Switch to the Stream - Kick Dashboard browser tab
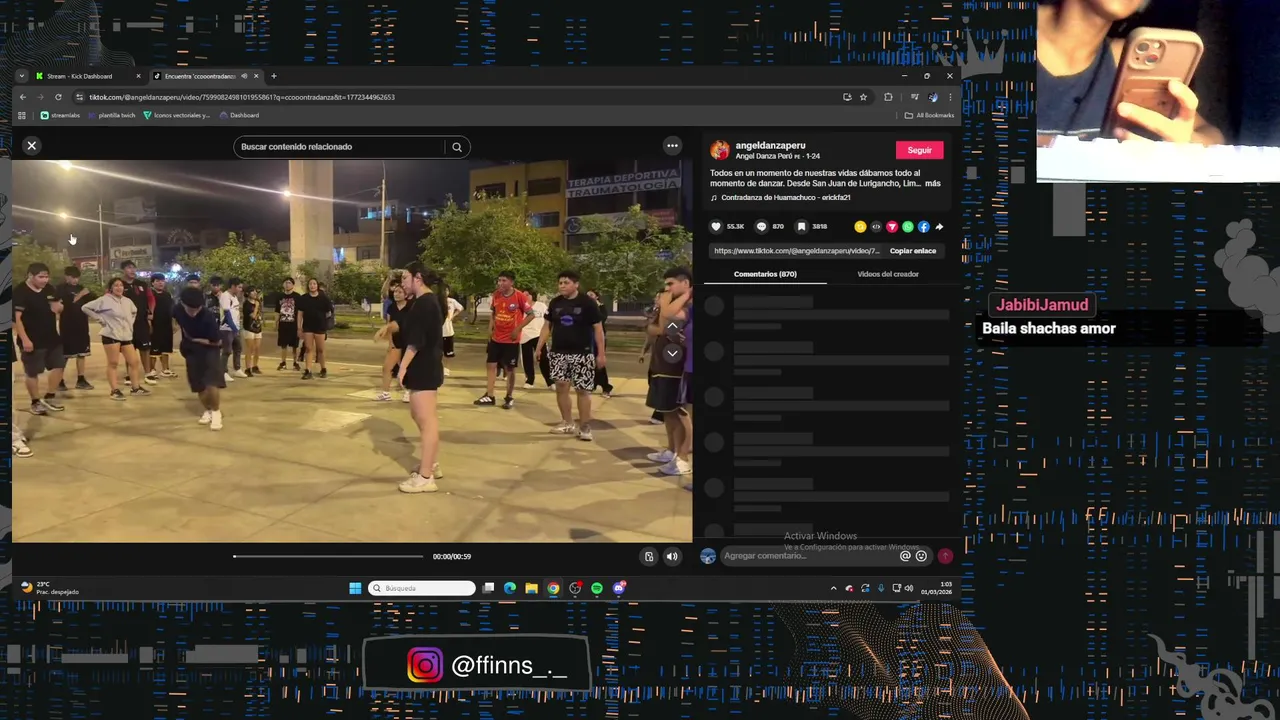 coord(87,76)
